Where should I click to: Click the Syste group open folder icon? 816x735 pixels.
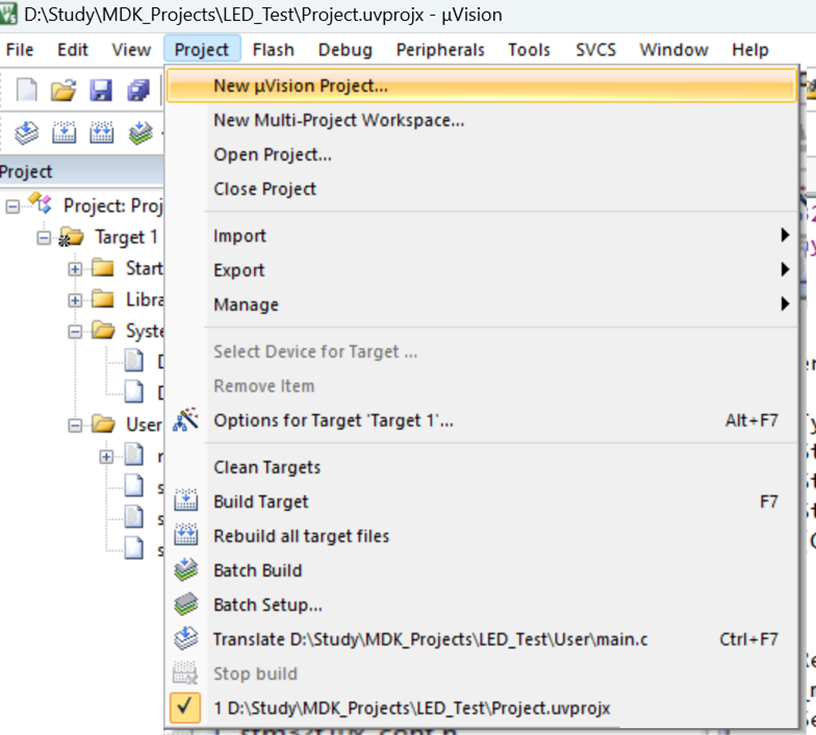103,331
